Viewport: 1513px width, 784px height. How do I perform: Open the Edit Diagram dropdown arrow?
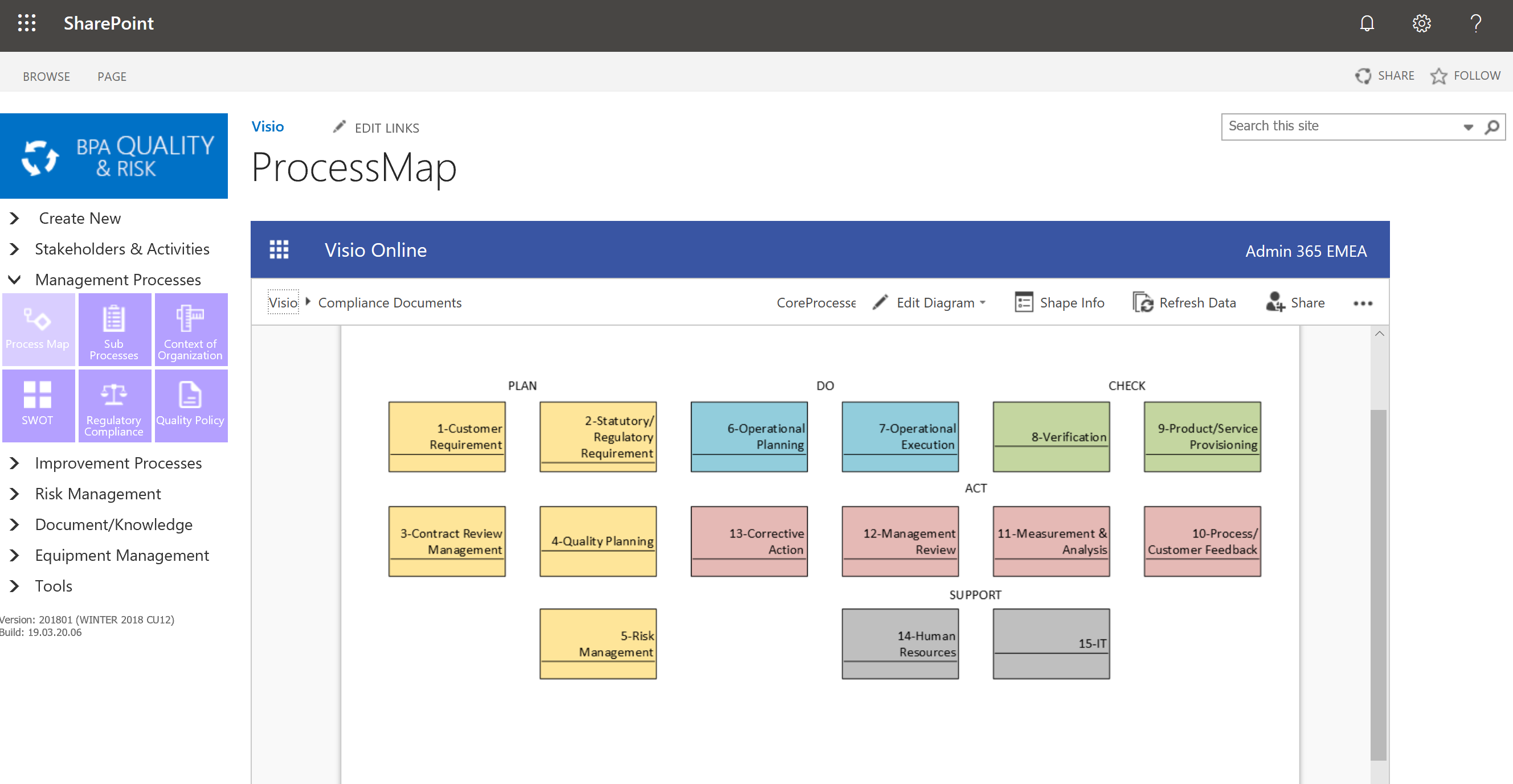[x=983, y=303]
